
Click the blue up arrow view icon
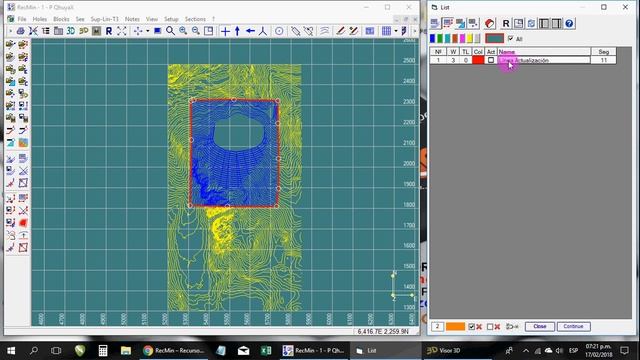coord(237,31)
